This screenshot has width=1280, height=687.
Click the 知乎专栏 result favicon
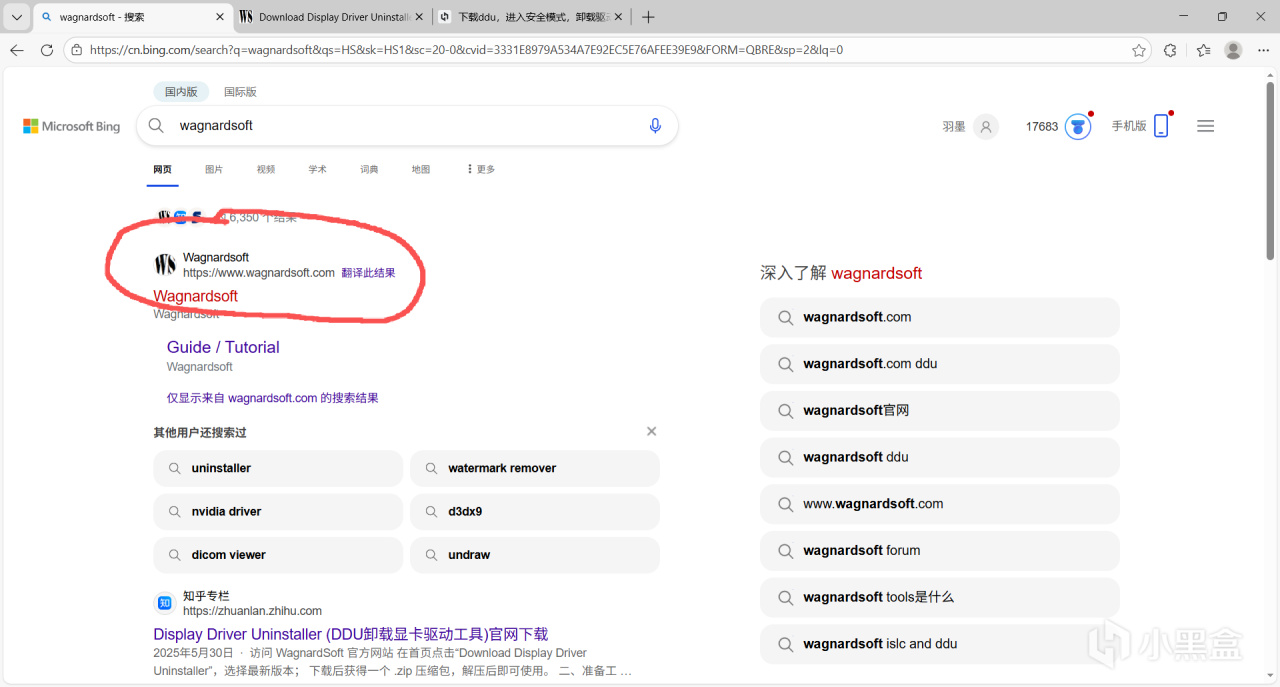click(x=165, y=603)
